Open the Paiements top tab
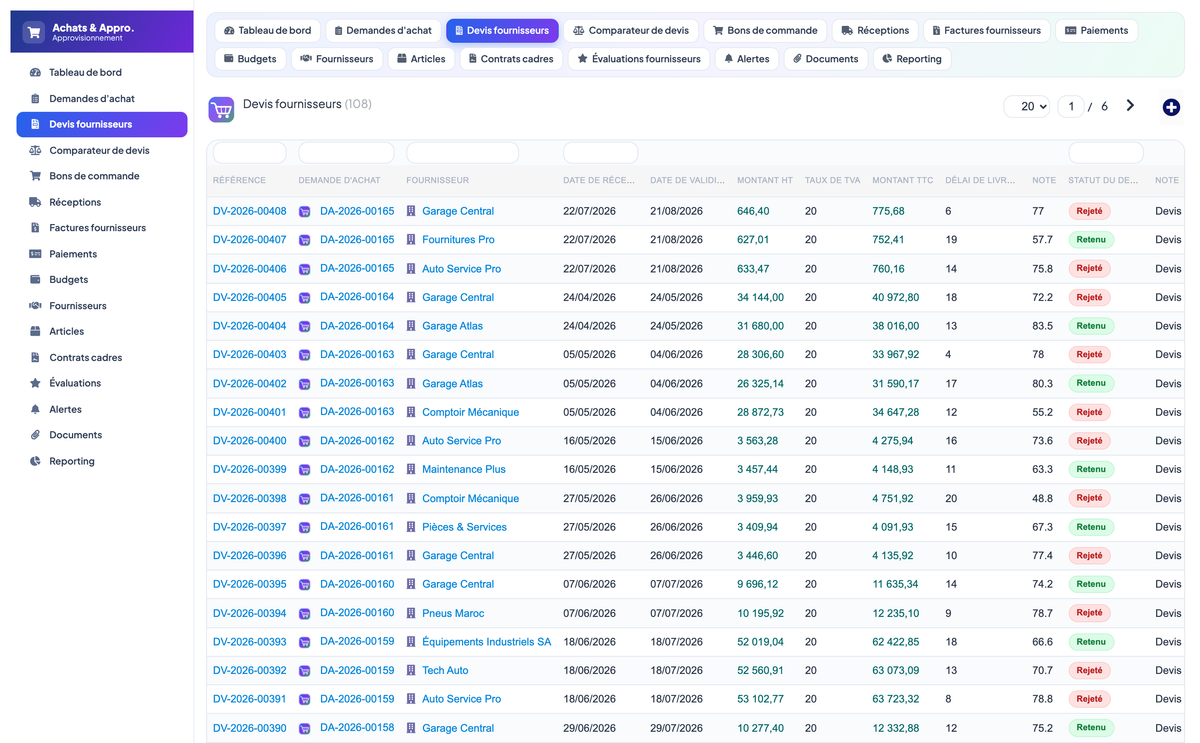This screenshot has height=743, width=1200. coord(1096,31)
